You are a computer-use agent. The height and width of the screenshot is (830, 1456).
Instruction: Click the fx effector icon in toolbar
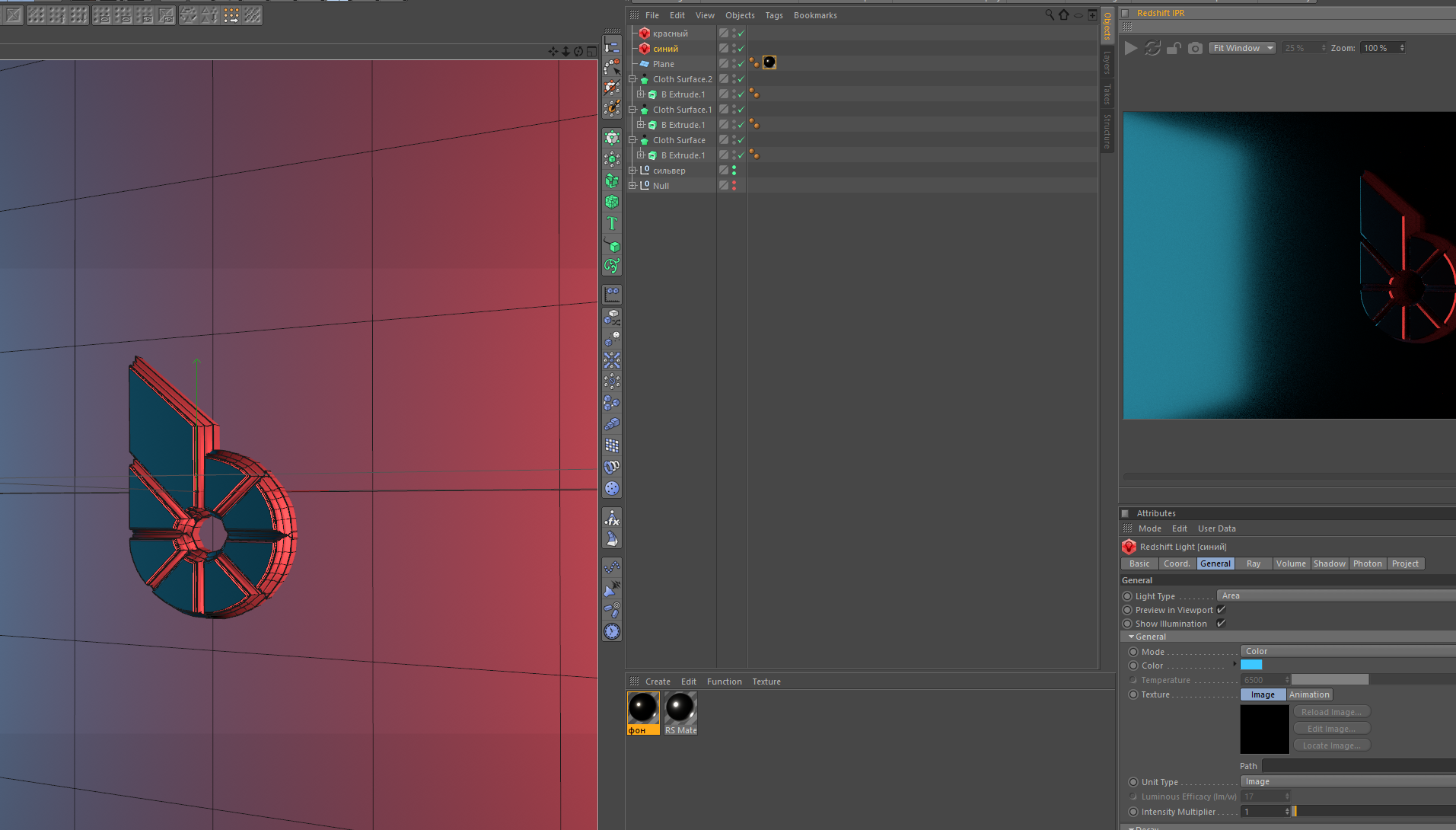612,519
